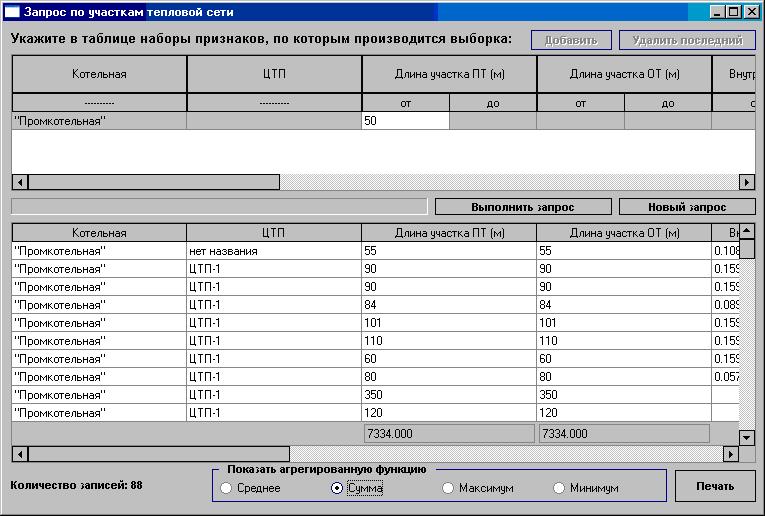This screenshot has height=516, width=765.
Task: Select the 'нет названия' cell in results
Action: (273, 251)
